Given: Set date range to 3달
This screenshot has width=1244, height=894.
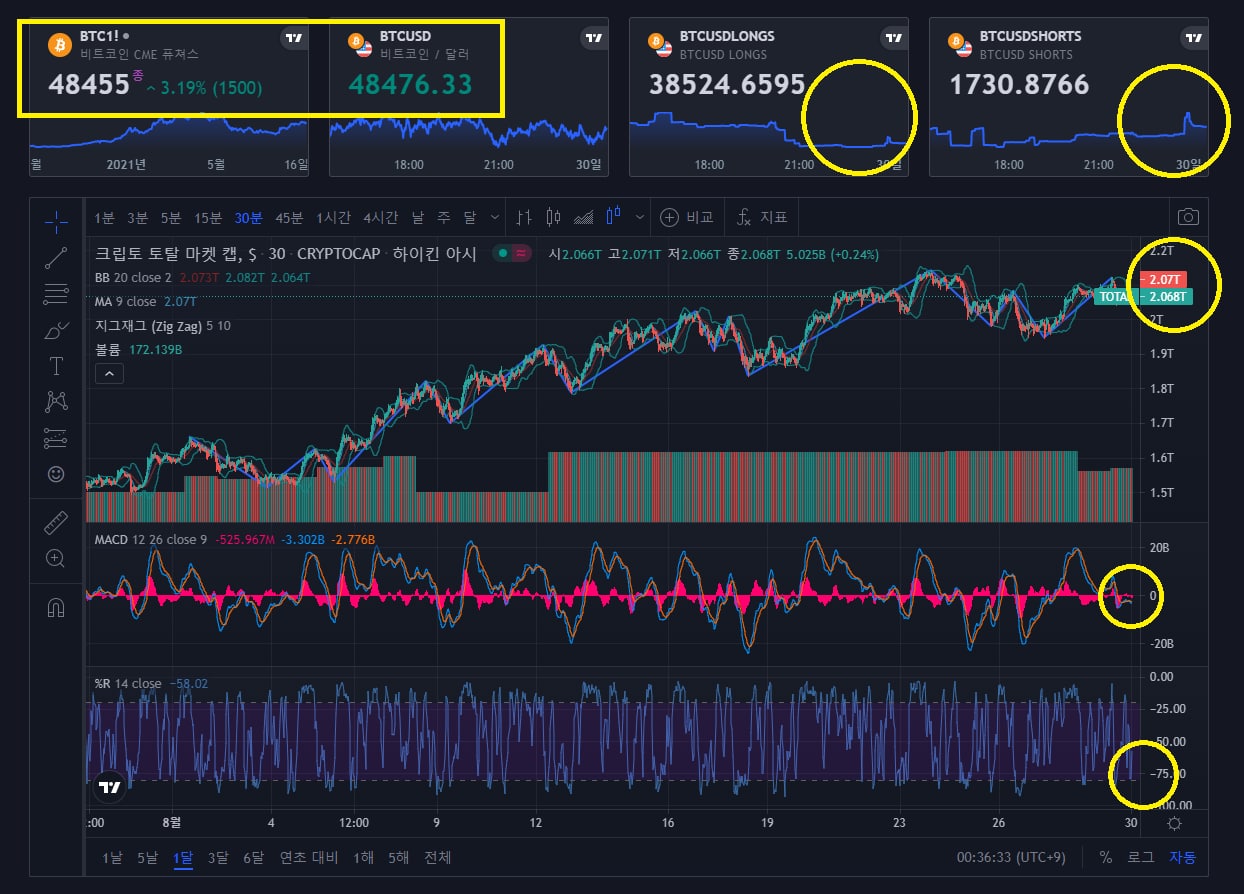Looking at the screenshot, I should coord(217,857).
